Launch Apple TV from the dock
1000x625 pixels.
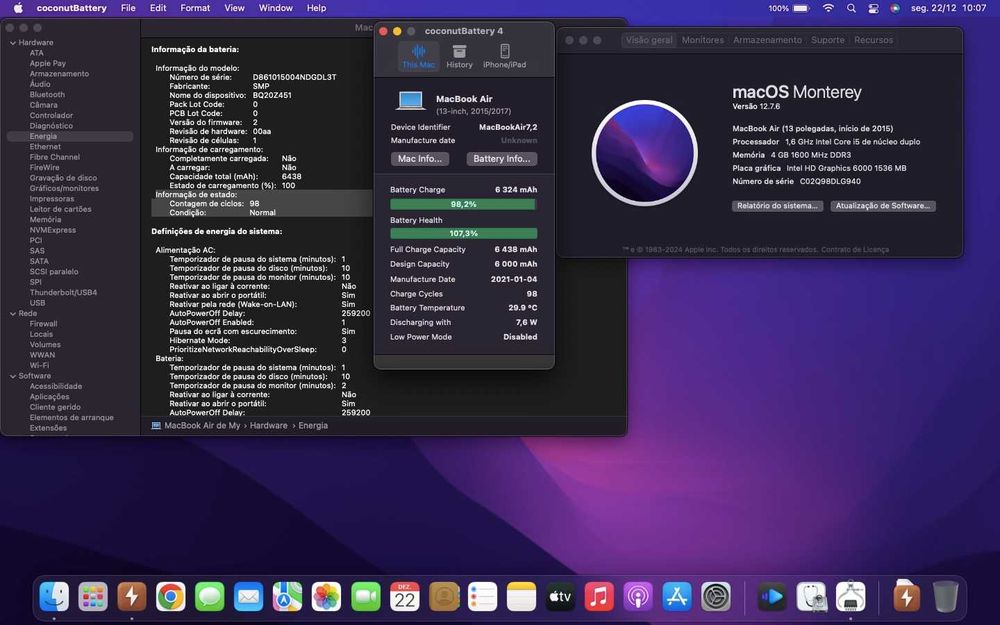[x=561, y=597]
